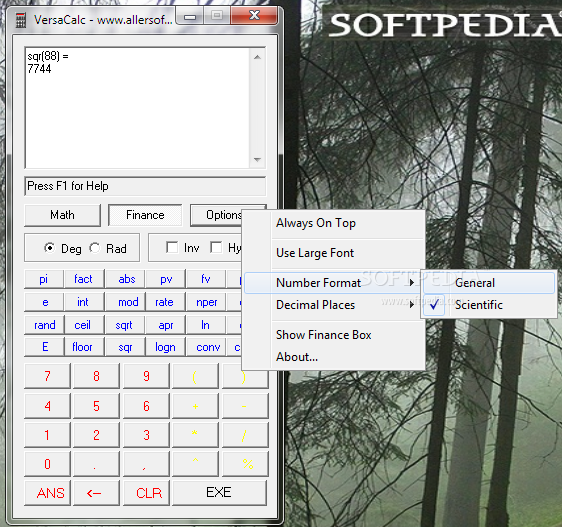Click the caret power key
Screen dimensions: 562x527
pos(195,464)
